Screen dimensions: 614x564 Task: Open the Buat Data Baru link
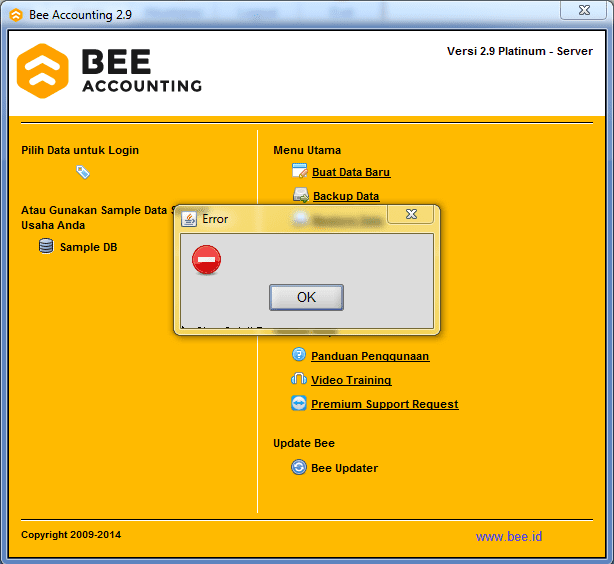[x=351, y=172]
